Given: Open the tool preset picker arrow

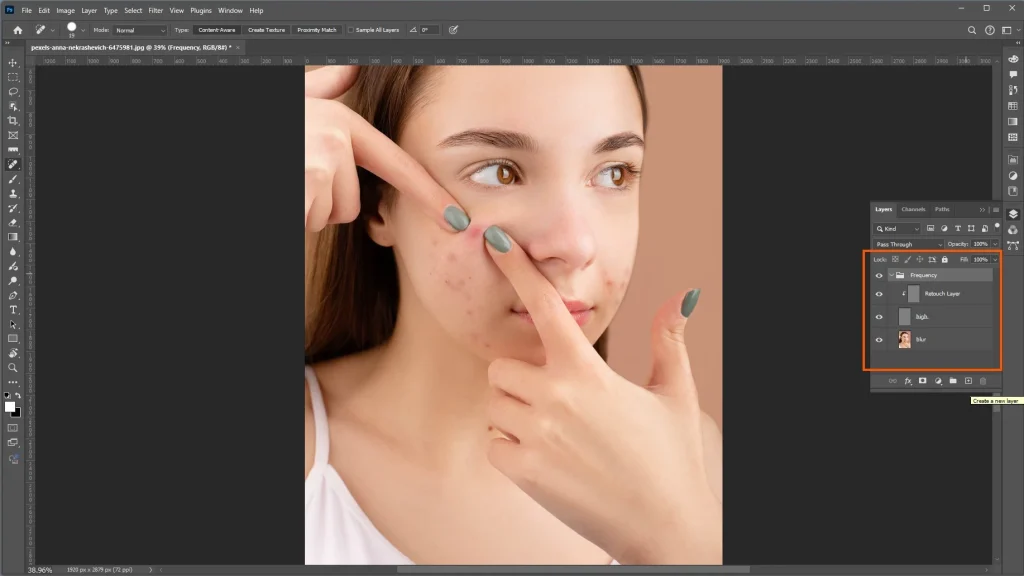Looking at the screenshot, I should coord(52,30).
